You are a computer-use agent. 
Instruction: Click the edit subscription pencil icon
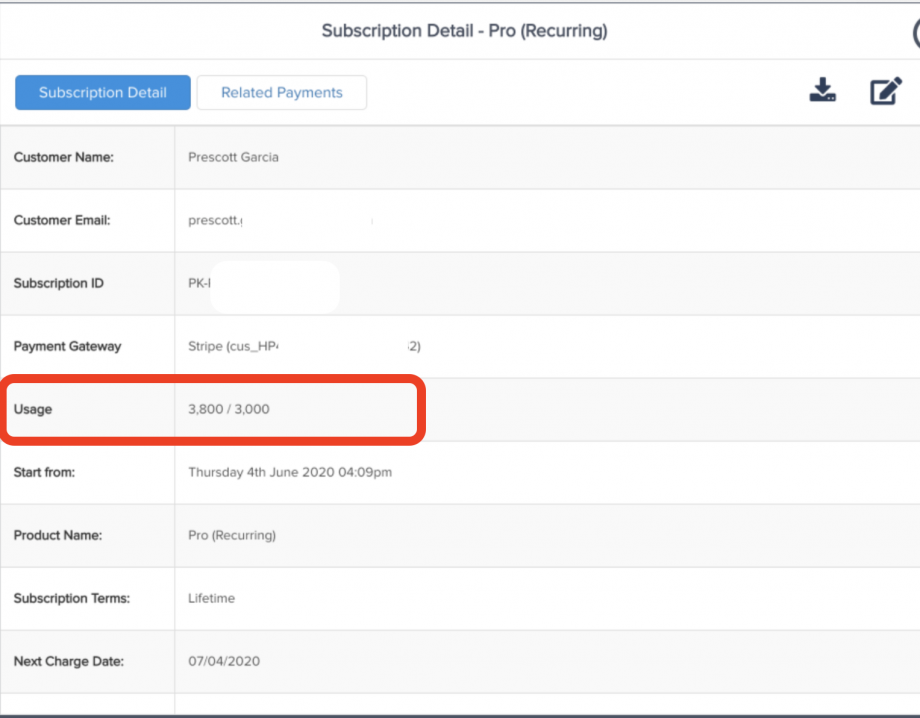pyautogui.click(x=885, y=92)
